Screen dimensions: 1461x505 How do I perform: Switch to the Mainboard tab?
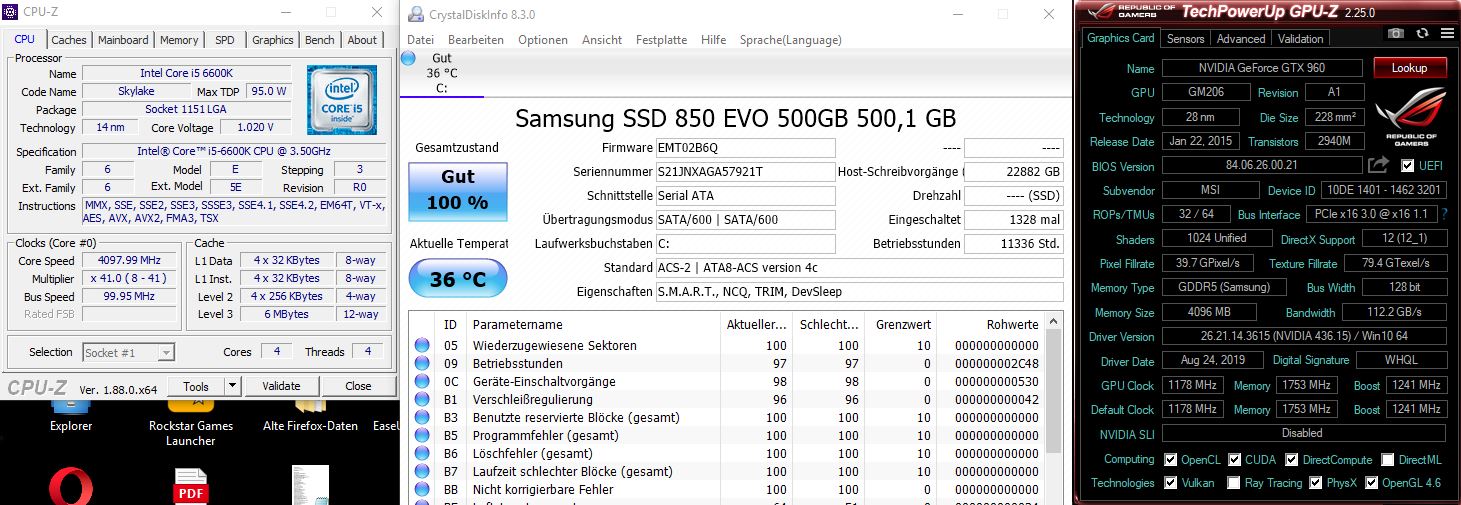(123, 40)
